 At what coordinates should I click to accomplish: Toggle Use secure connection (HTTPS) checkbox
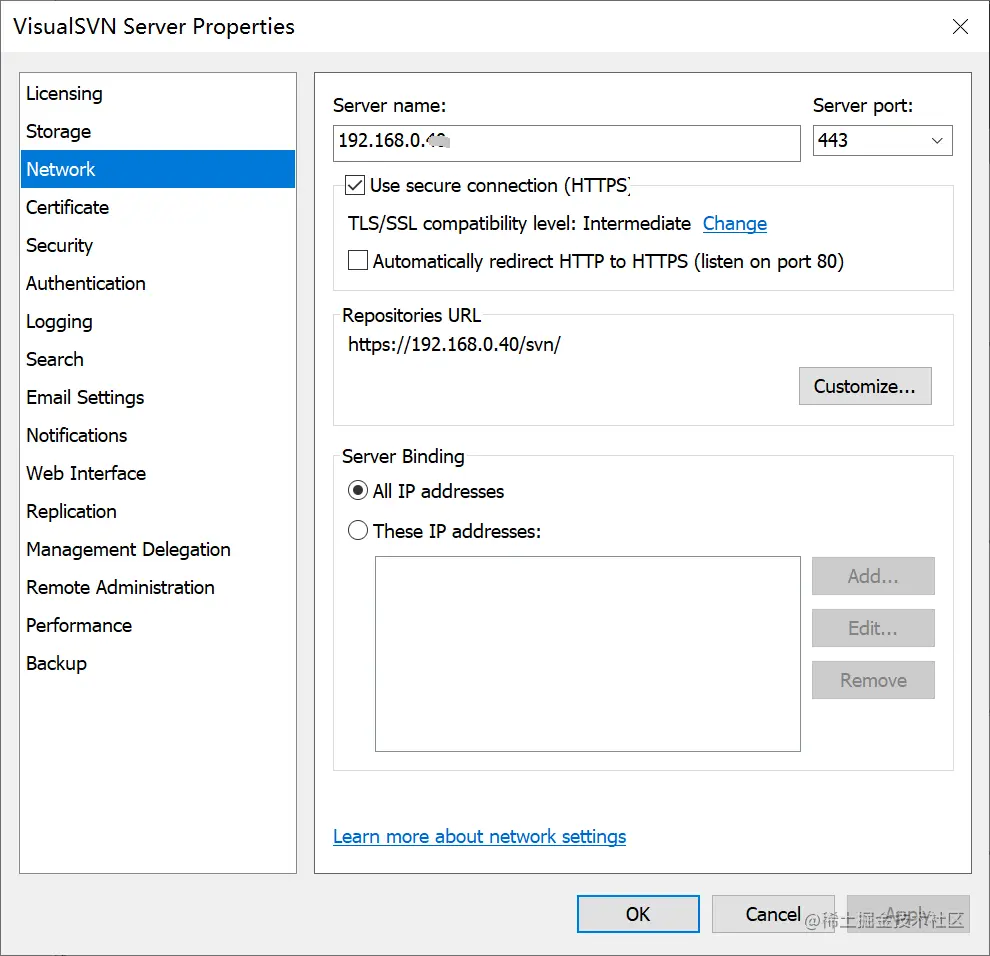355,186
